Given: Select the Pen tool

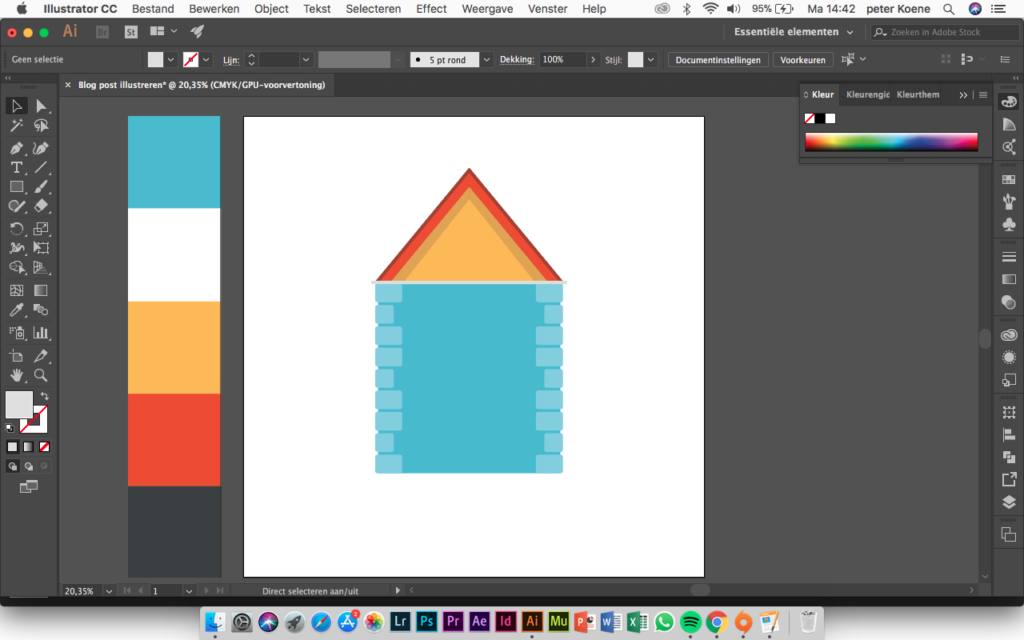Looking at the screenshot, I should tap(16, 148).
